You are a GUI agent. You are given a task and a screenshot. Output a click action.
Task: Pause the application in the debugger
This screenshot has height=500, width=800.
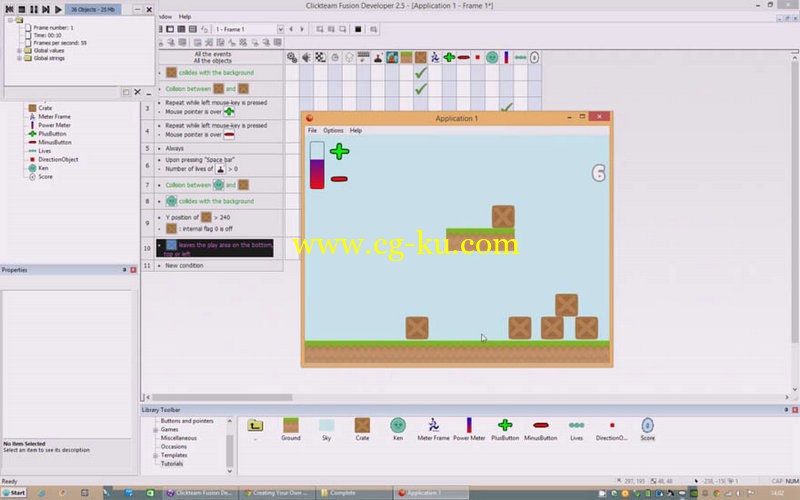tap(34, 9)
